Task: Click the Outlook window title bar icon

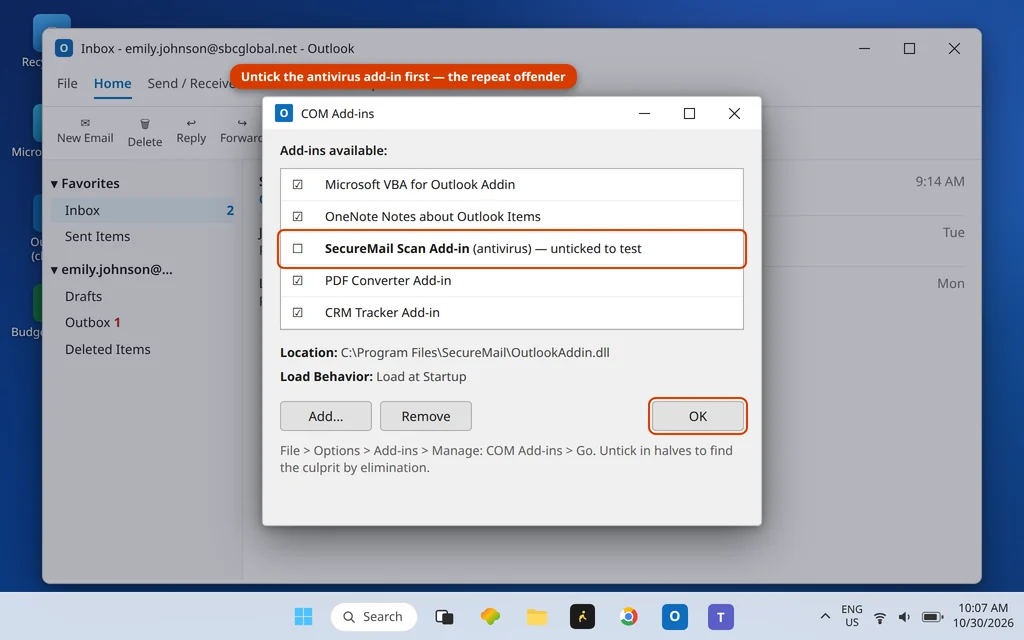Action: tap(63, 48)
